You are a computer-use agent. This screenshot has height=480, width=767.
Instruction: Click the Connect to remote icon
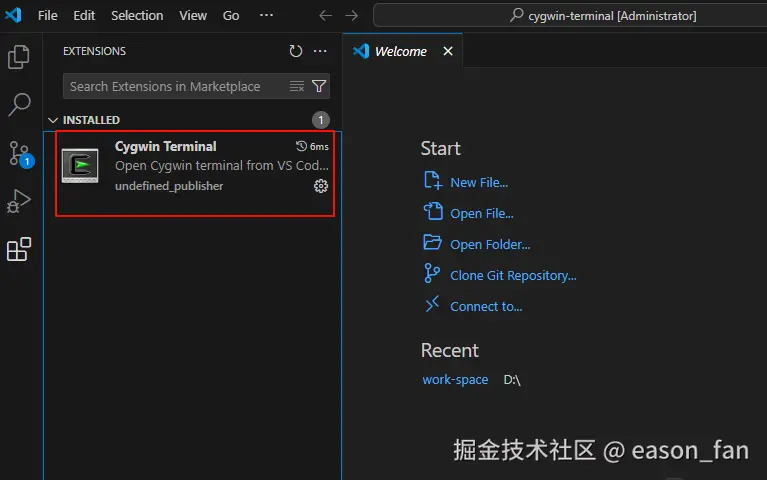(432, 304)
